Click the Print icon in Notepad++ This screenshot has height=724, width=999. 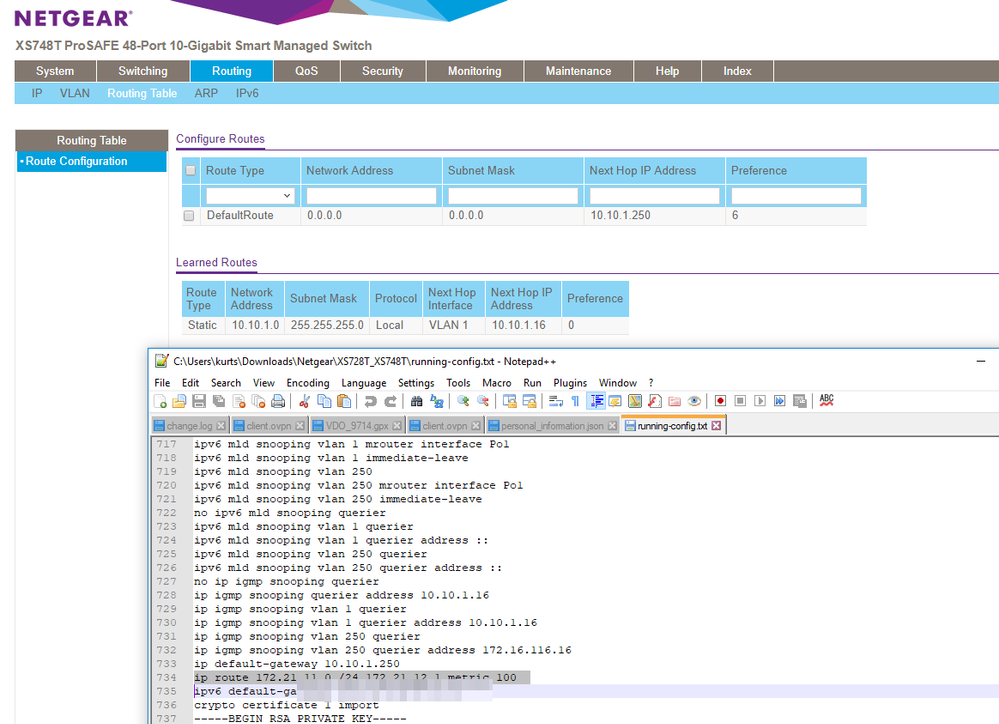(278, 401)
